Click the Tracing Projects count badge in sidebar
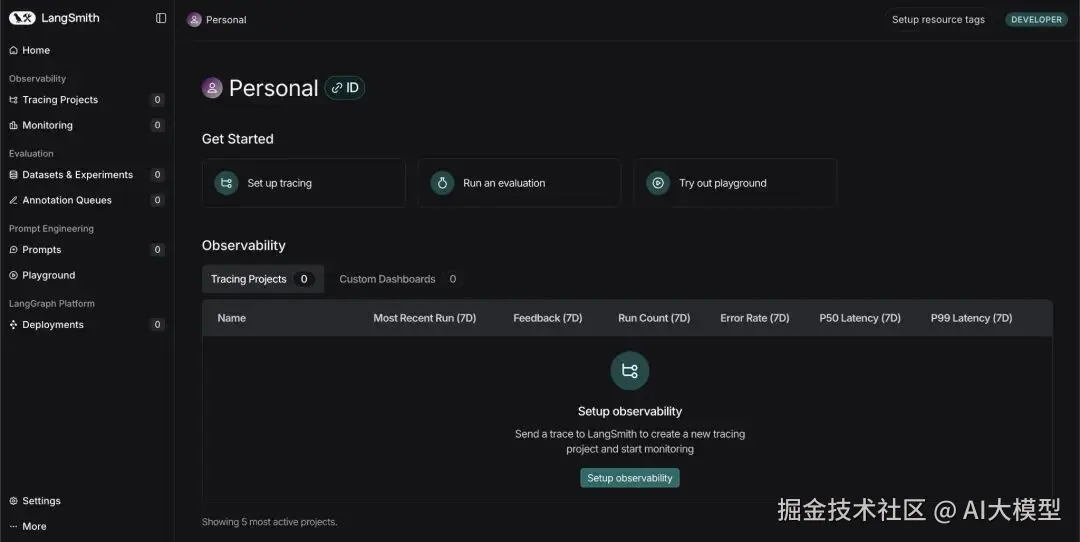 (158, 100)
